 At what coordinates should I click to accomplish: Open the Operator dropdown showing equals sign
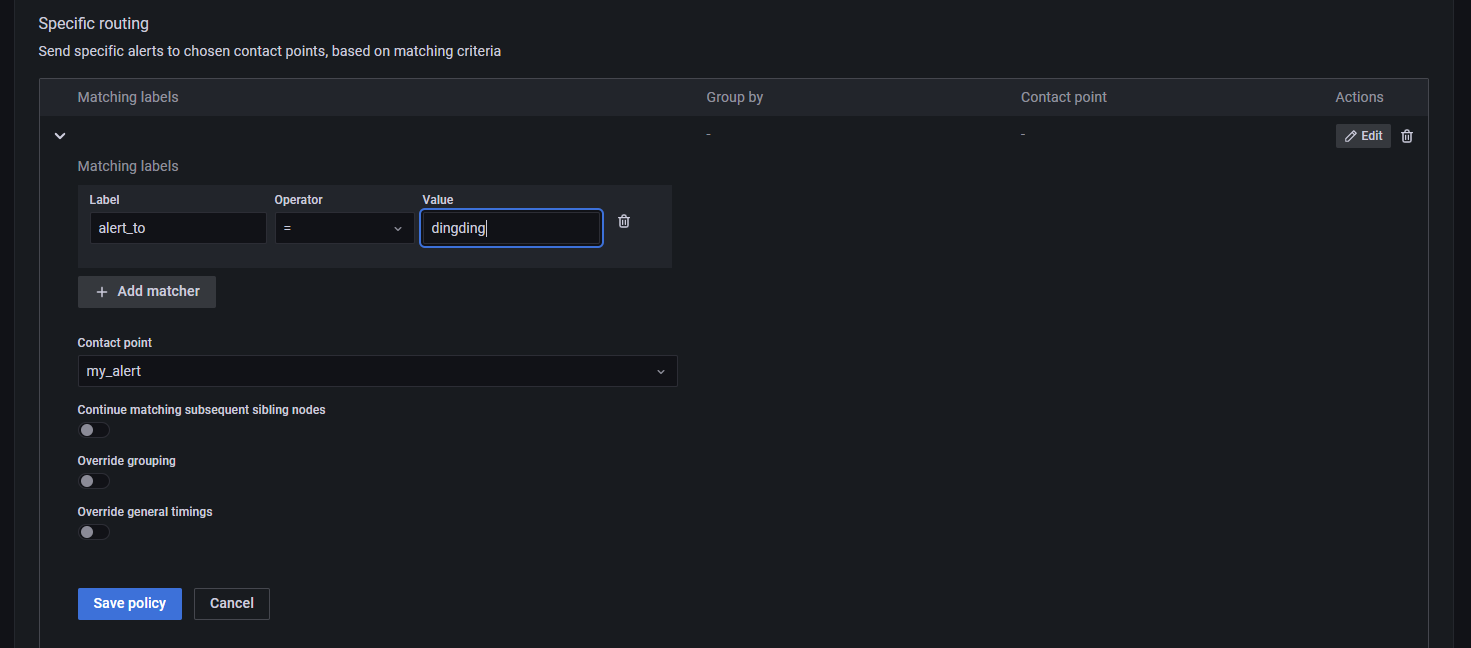pyautogui.click(x=345, y=228)
